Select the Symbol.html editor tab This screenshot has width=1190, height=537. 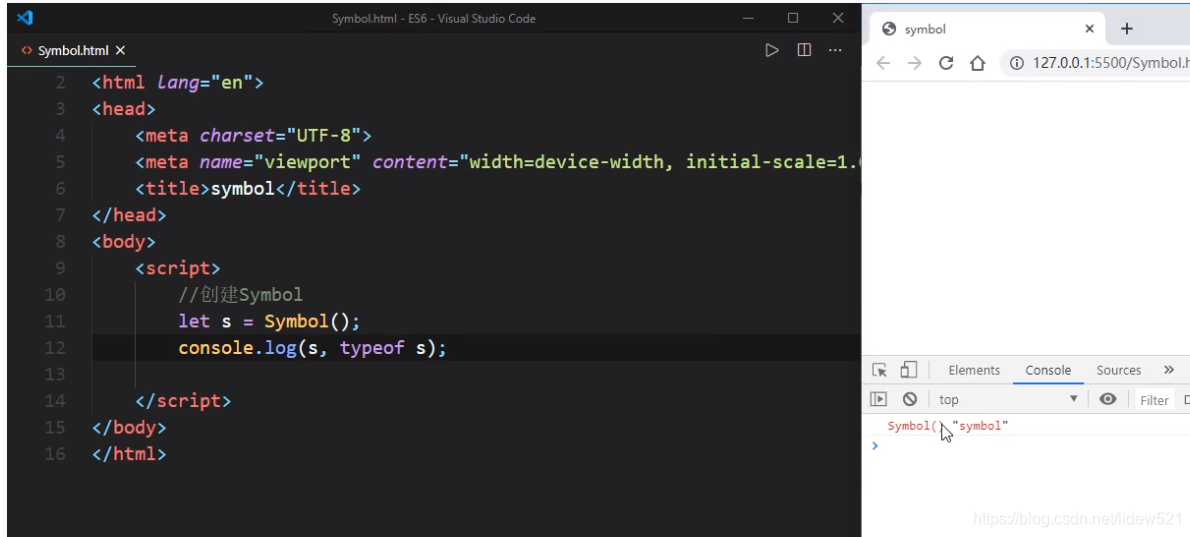74,50
